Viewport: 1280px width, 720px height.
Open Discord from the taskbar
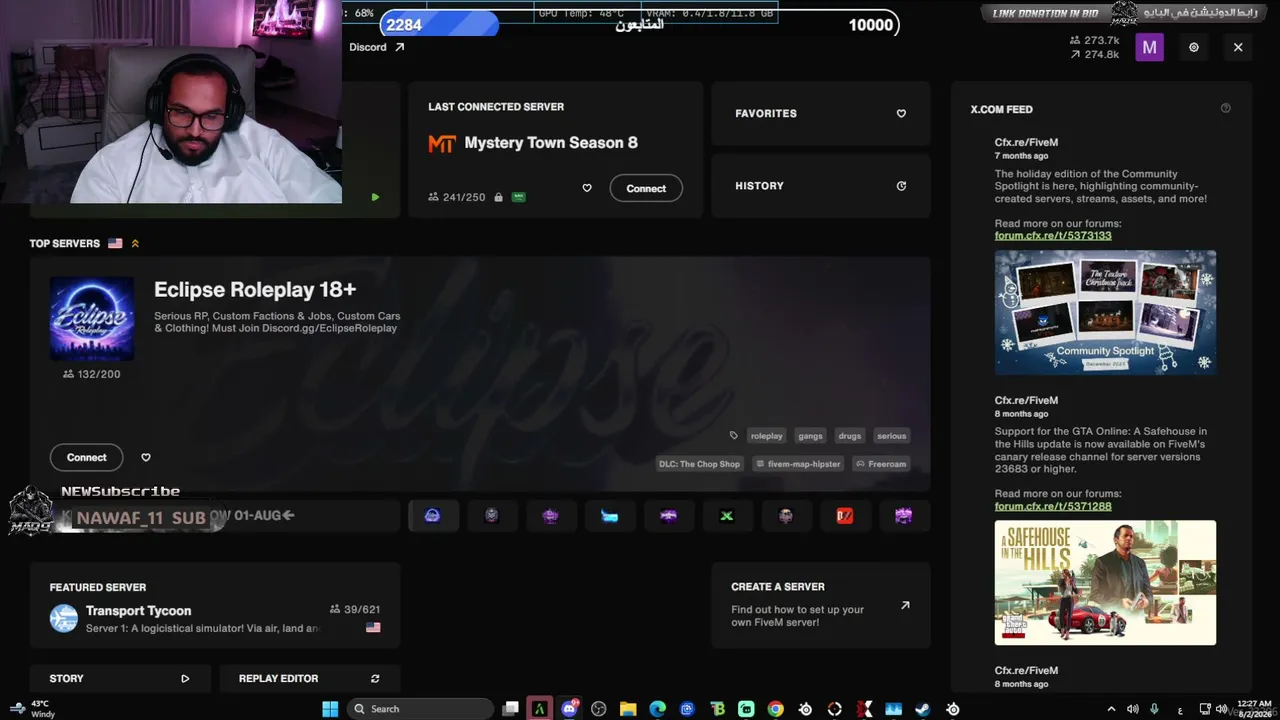tap(570, 709)
